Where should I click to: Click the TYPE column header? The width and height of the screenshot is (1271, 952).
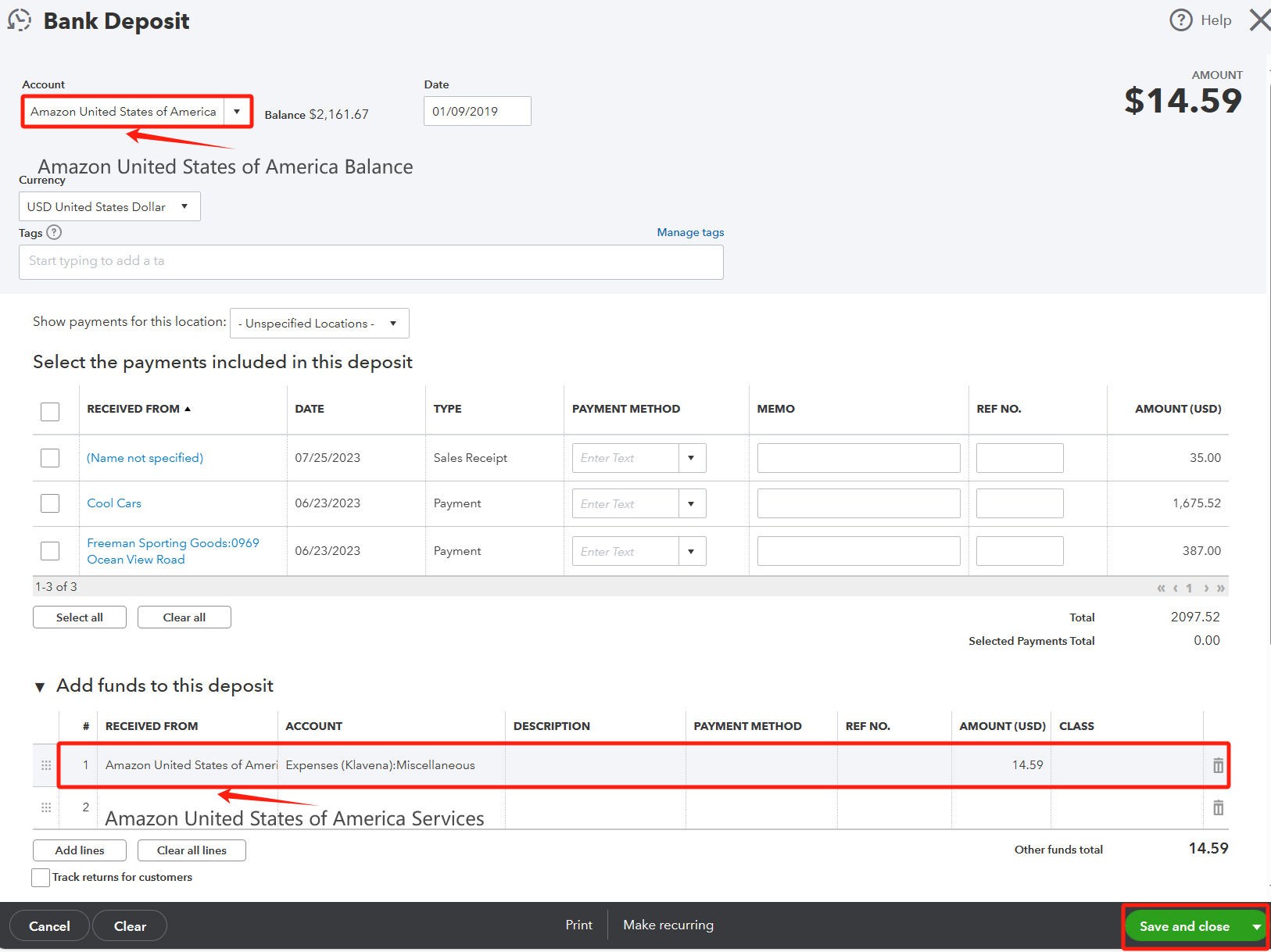click(x=448, y=409)
